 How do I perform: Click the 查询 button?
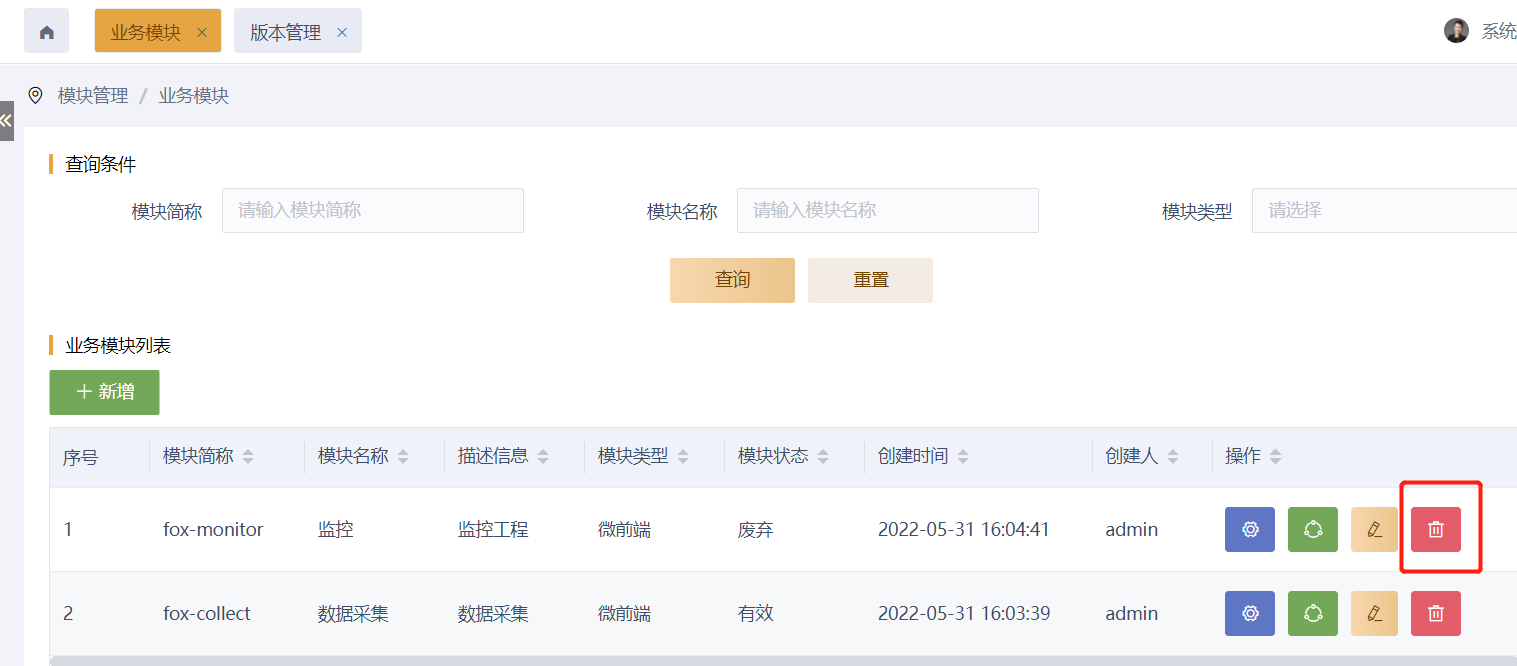coord(732,280)
